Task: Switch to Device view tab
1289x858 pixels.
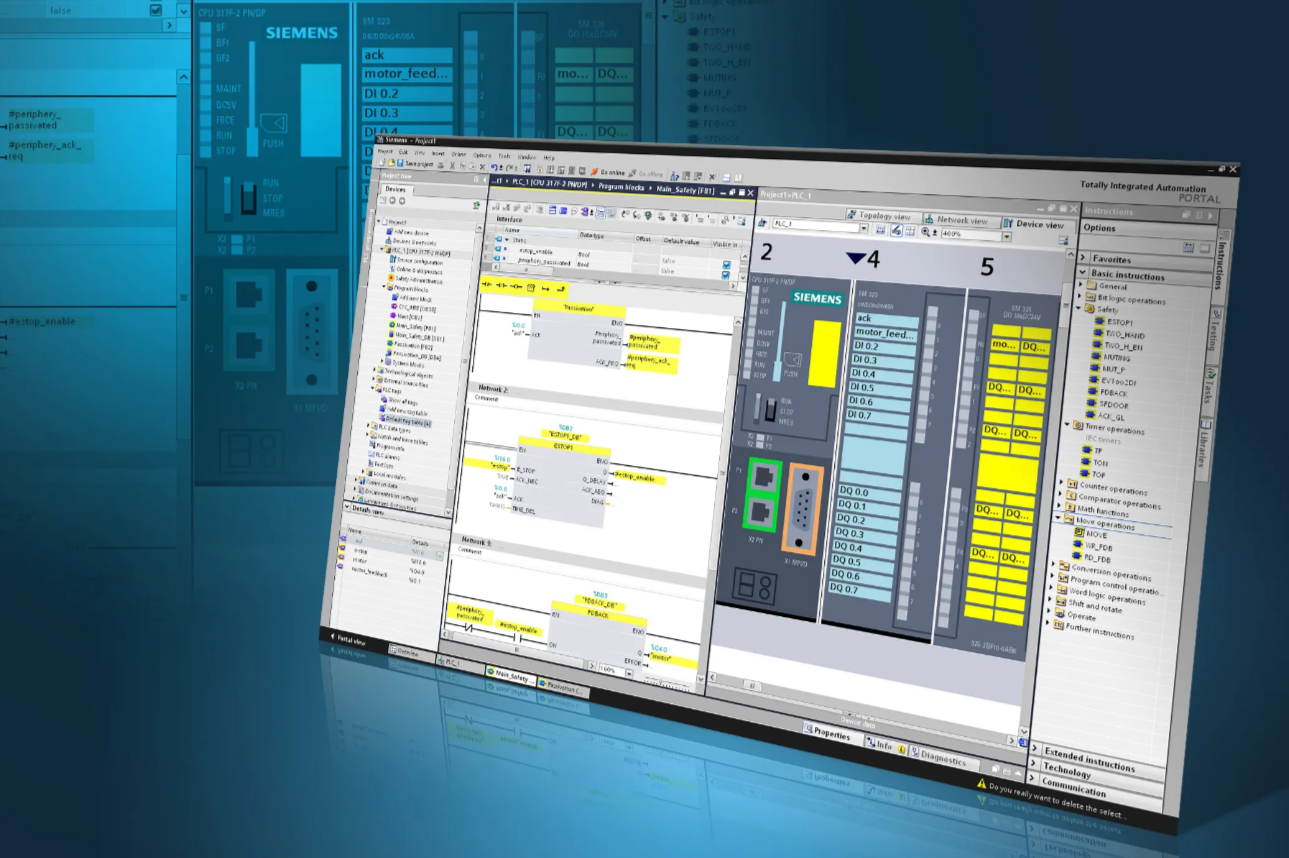Action: (1038, 224)
